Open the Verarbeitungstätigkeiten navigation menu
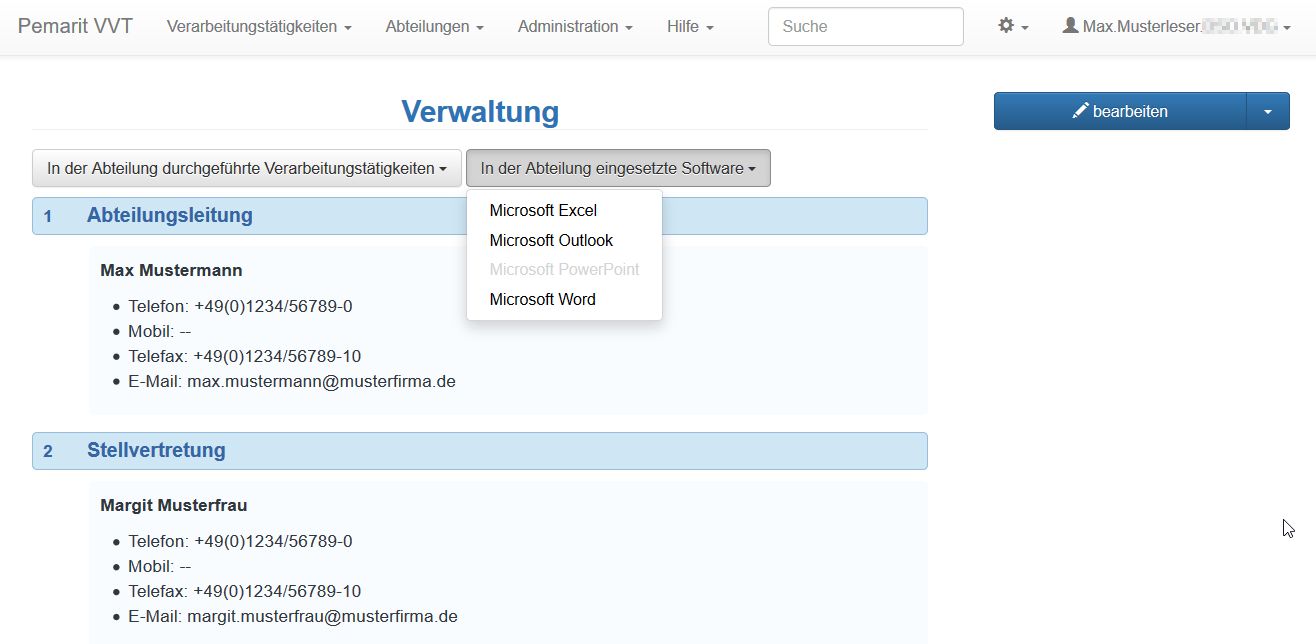The width and height of the screenshot is (1316, 644). [259, 27]
